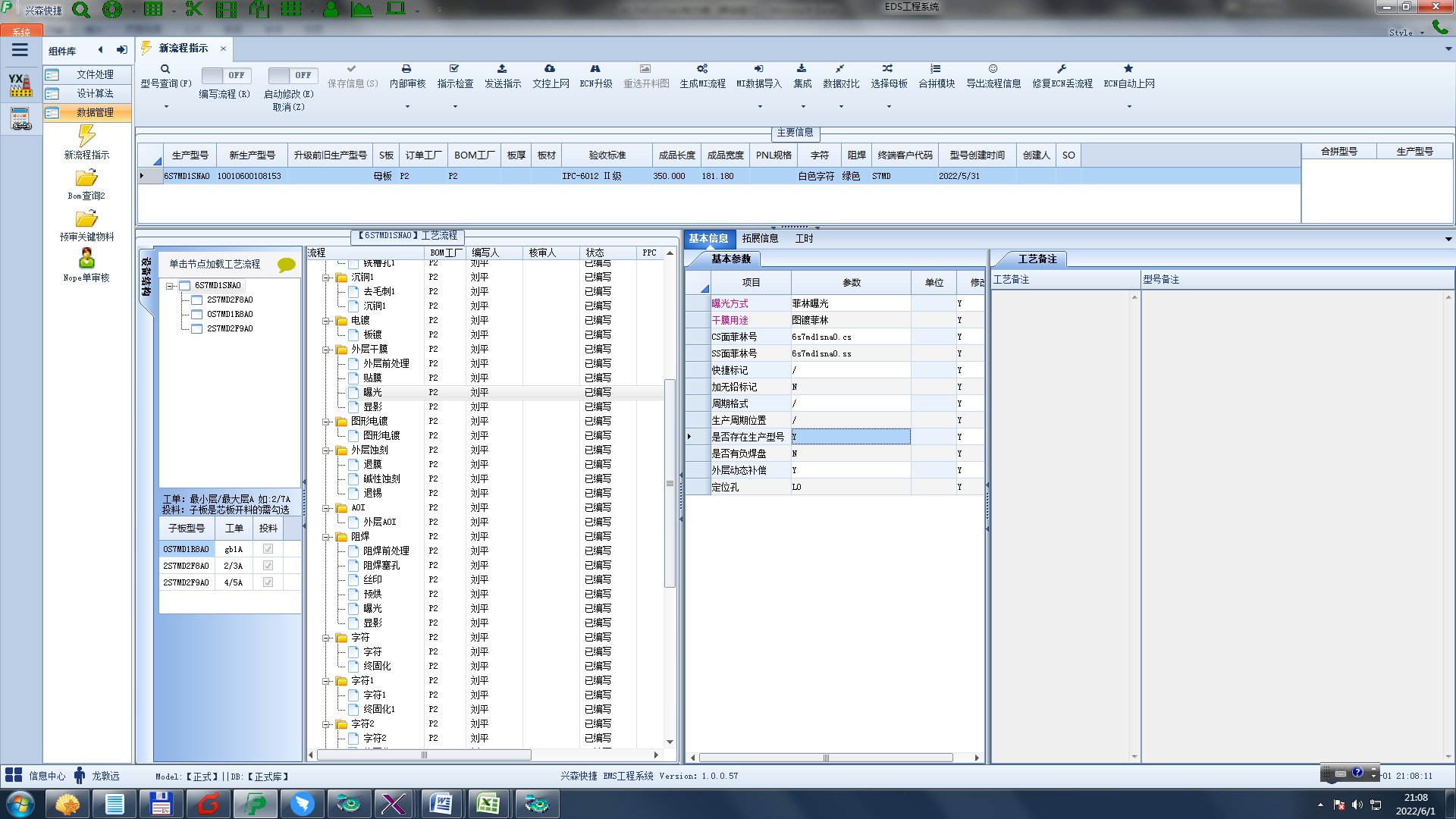Select the 基本信息 tab
This screenshot has width=1456, height=819.
click(x=708, y=239)
